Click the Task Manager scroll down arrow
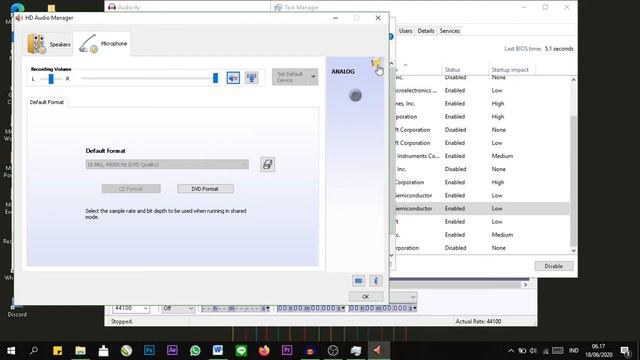 (573, 251)
